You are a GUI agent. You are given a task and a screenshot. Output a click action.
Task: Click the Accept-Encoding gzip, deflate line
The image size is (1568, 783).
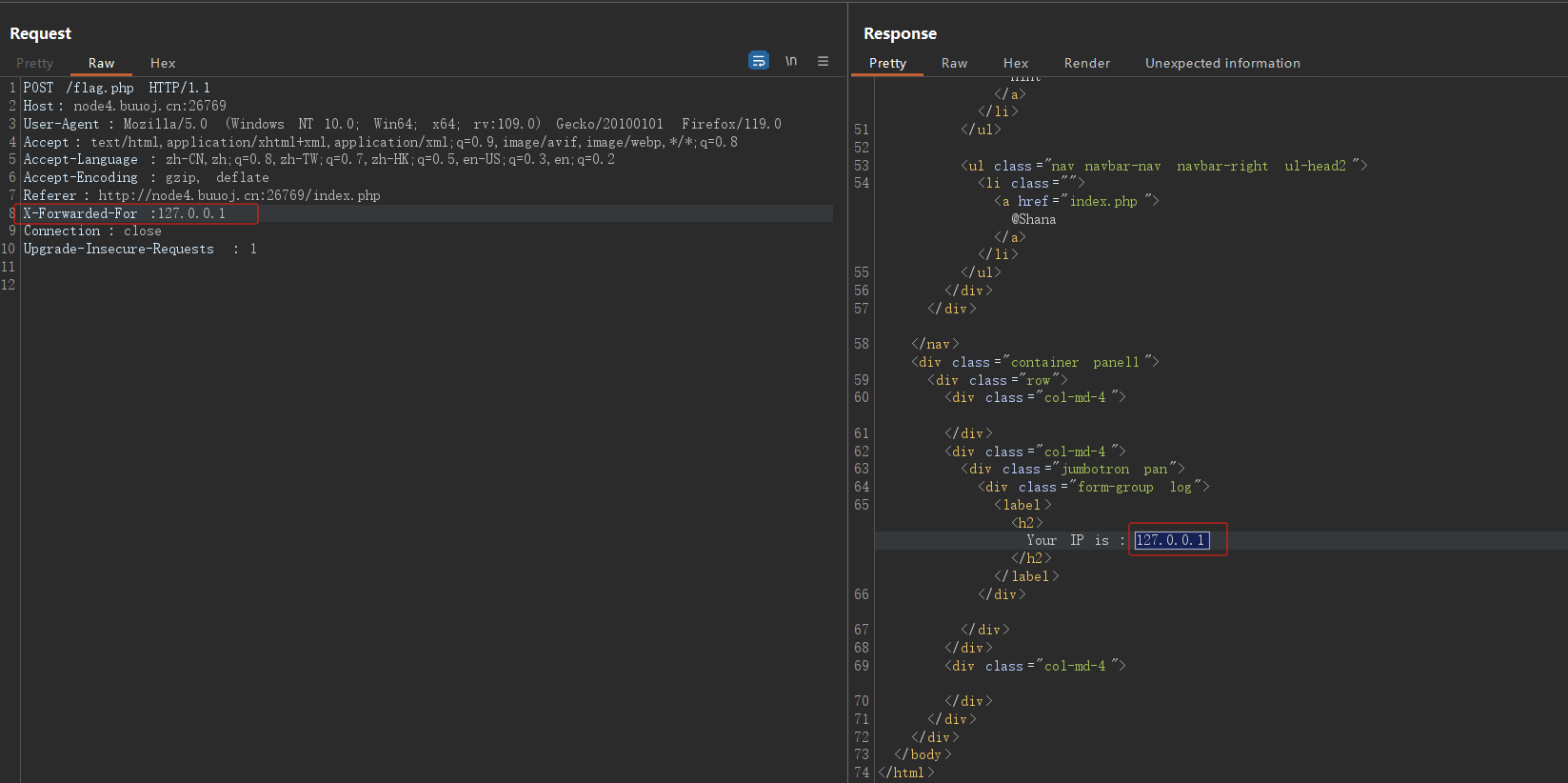146,177
